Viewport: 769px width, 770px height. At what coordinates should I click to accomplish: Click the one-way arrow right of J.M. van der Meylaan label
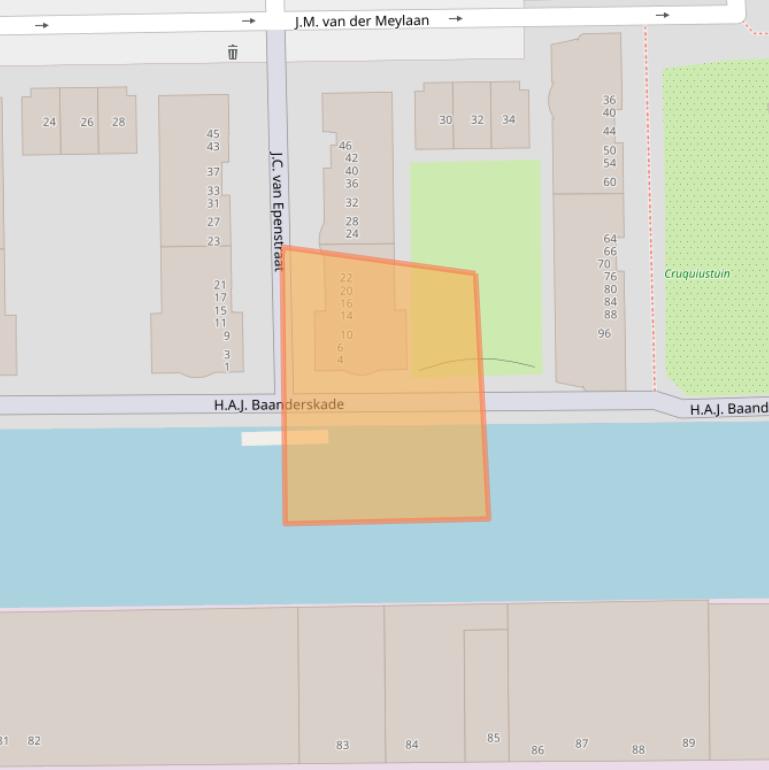(456, 18)
